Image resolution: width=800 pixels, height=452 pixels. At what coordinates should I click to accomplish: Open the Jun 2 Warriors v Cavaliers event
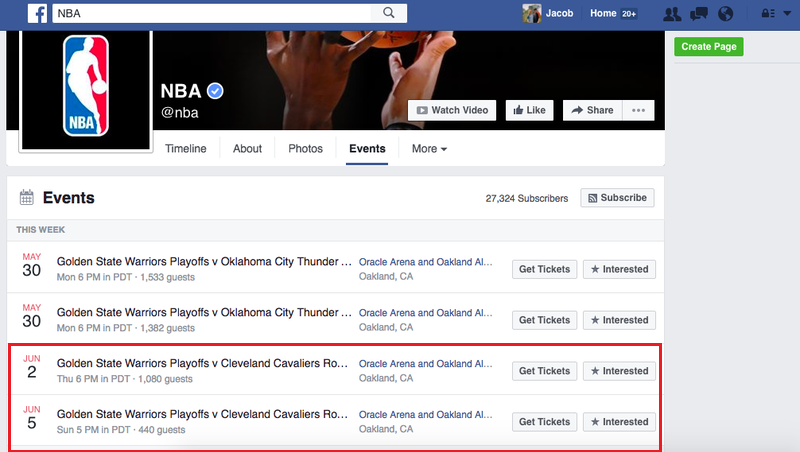click(x=202, y=363)
